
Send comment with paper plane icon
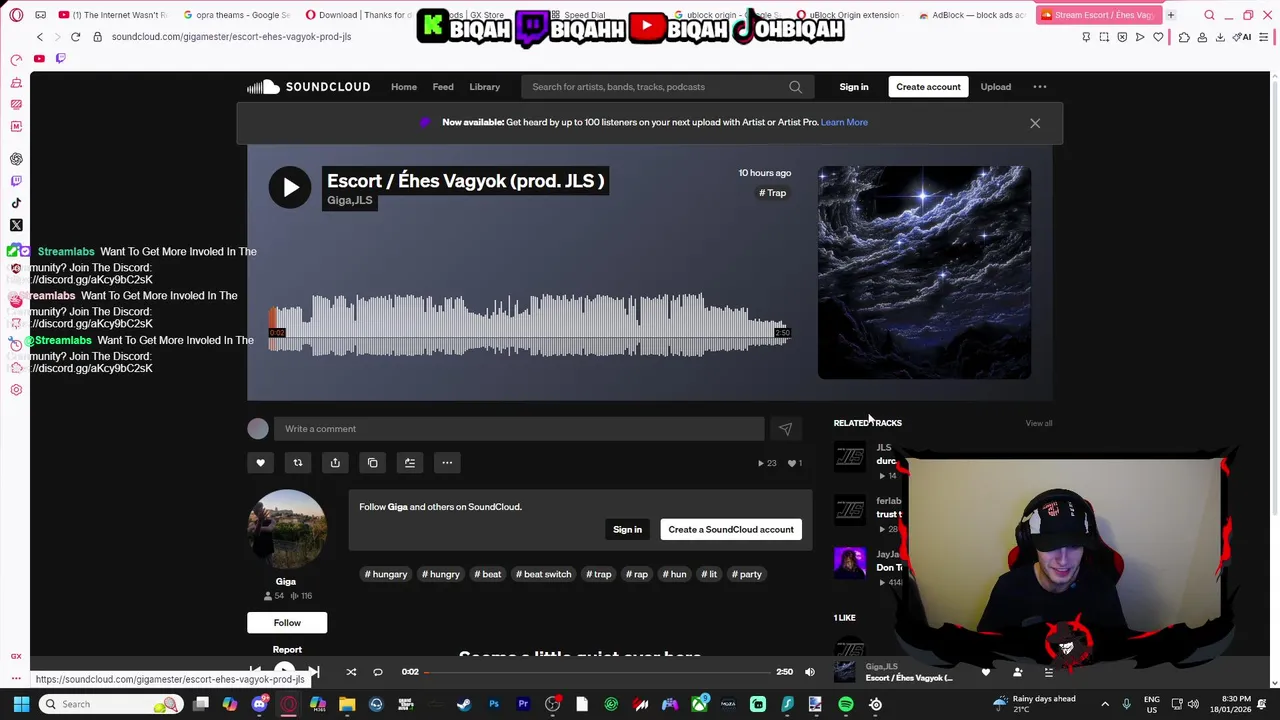pyautogui.click(x=785, y=429)
